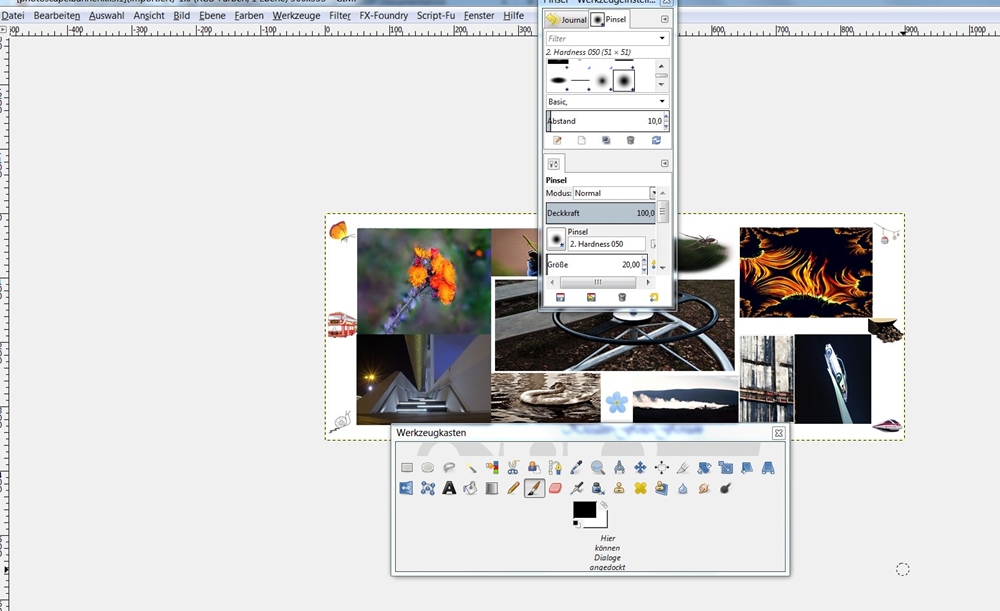Select the Blend gradient tool
This screenshot has width=1000, height=611.
[492, 489]
